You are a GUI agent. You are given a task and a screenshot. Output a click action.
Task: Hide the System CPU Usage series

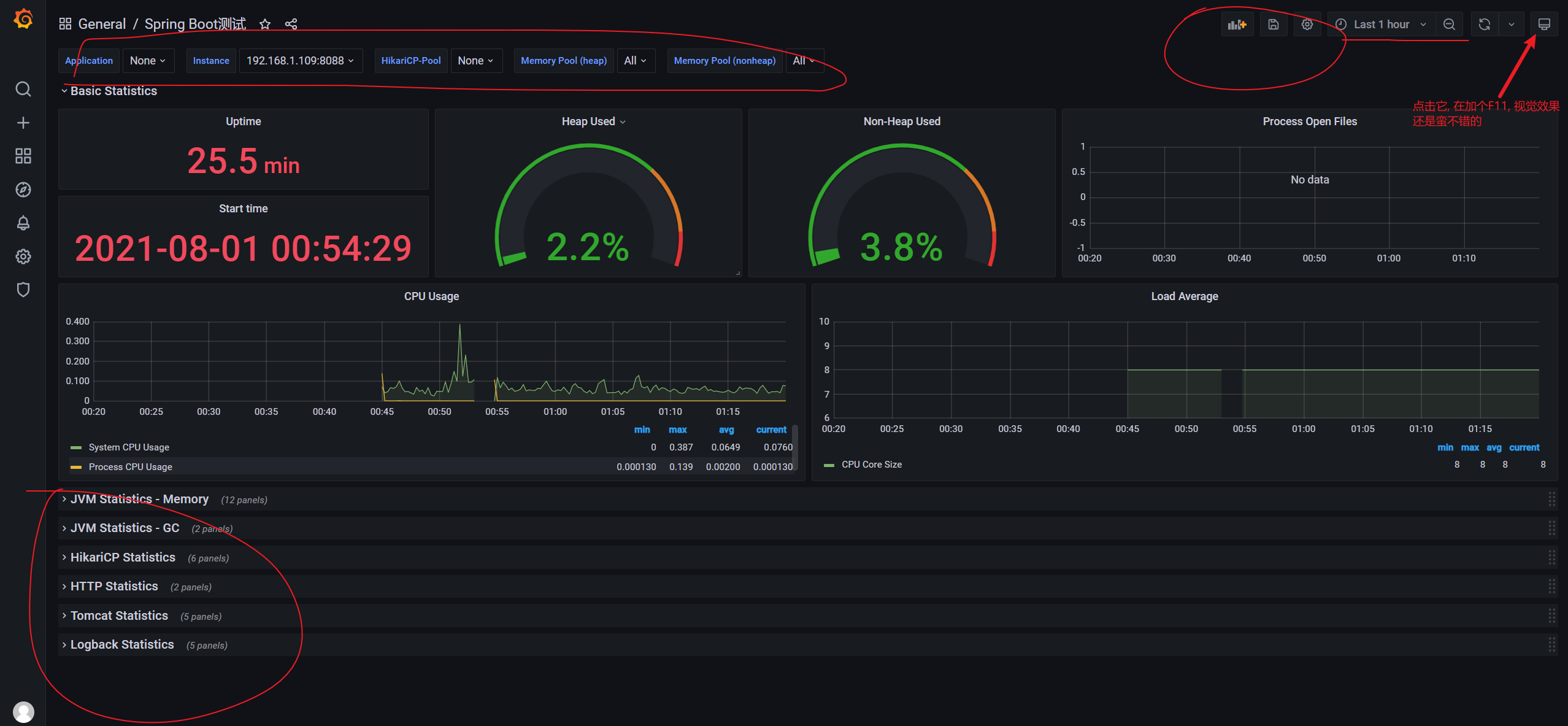click(129, 447)
